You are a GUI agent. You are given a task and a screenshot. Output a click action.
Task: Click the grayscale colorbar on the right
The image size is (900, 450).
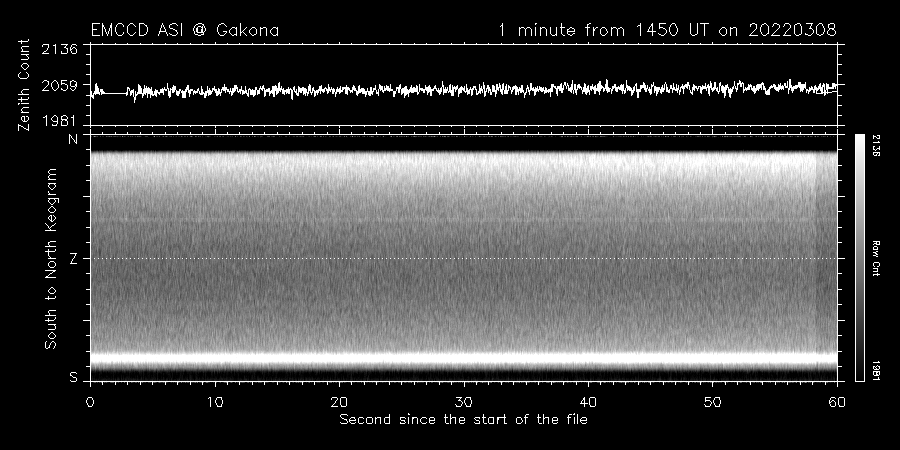point(859,258)
